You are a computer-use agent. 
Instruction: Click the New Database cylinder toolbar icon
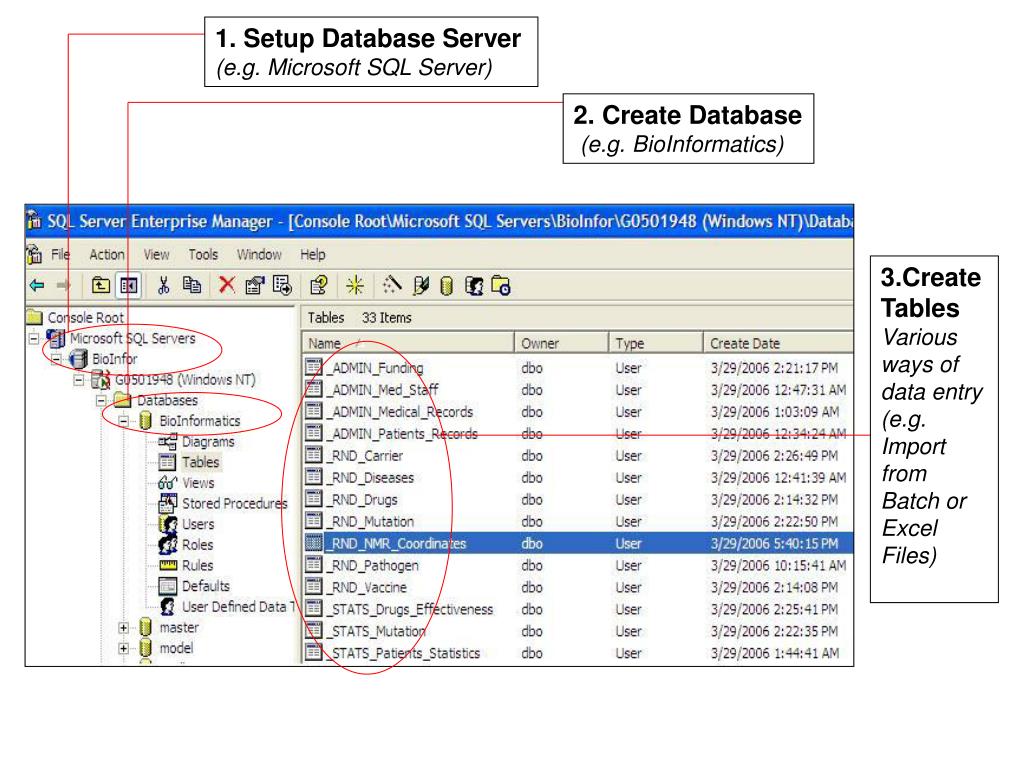[x=447, y=286]
